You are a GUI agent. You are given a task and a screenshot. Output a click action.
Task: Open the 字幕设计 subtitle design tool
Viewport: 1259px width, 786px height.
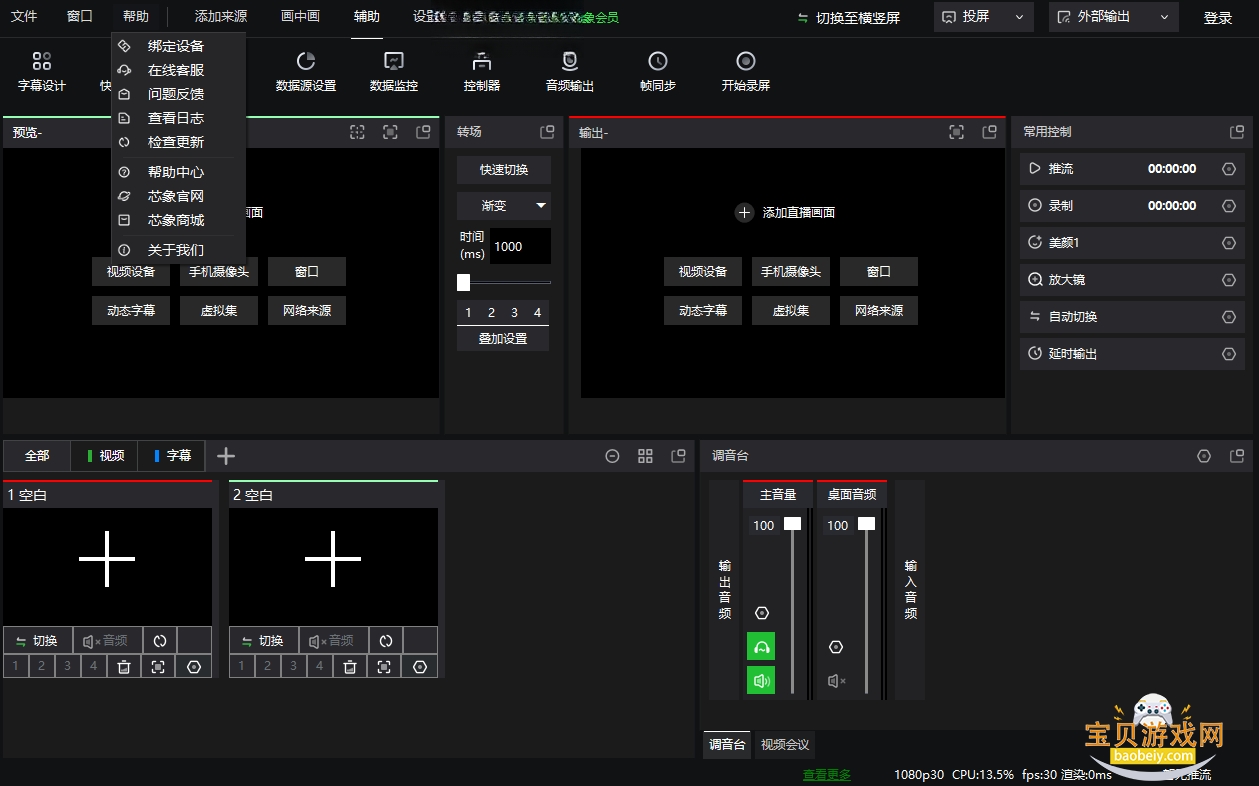(x=42, y=72)
